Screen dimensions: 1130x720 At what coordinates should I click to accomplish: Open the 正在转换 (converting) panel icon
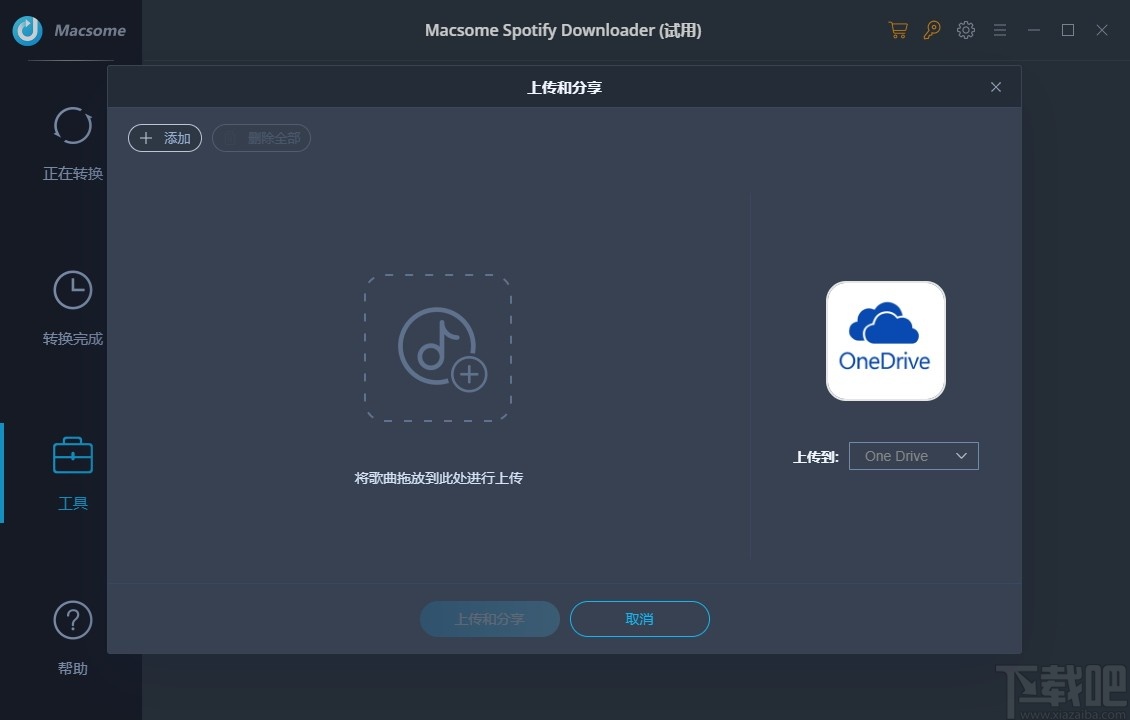click(x=72, y=126)
